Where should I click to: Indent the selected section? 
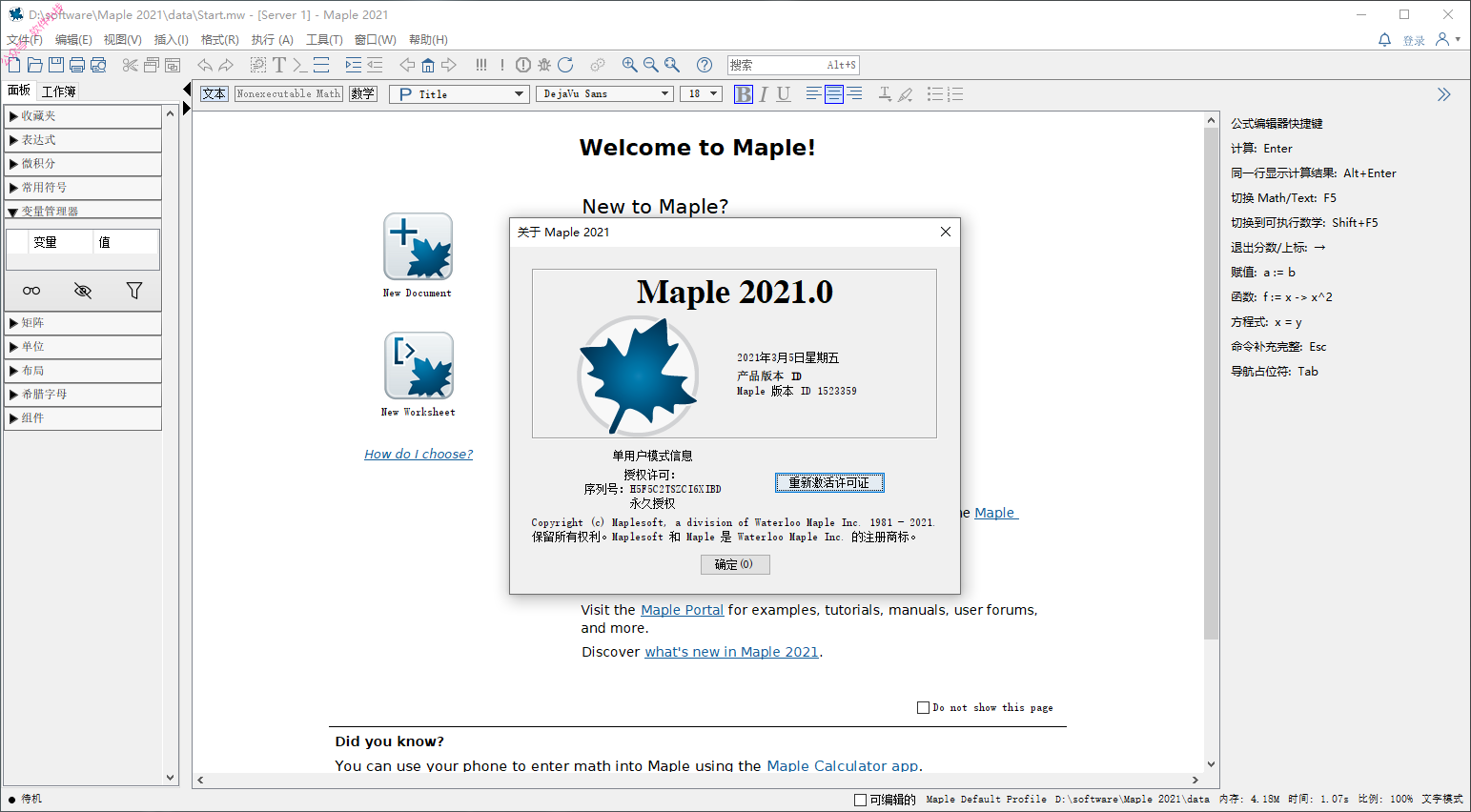(x=354, y=65)
